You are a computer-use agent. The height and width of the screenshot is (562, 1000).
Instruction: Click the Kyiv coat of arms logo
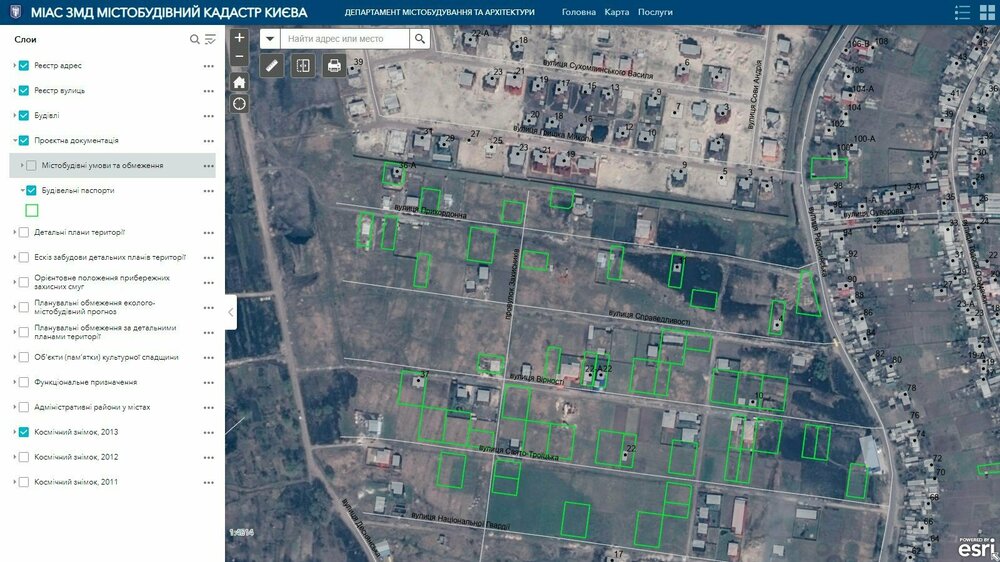16,12
